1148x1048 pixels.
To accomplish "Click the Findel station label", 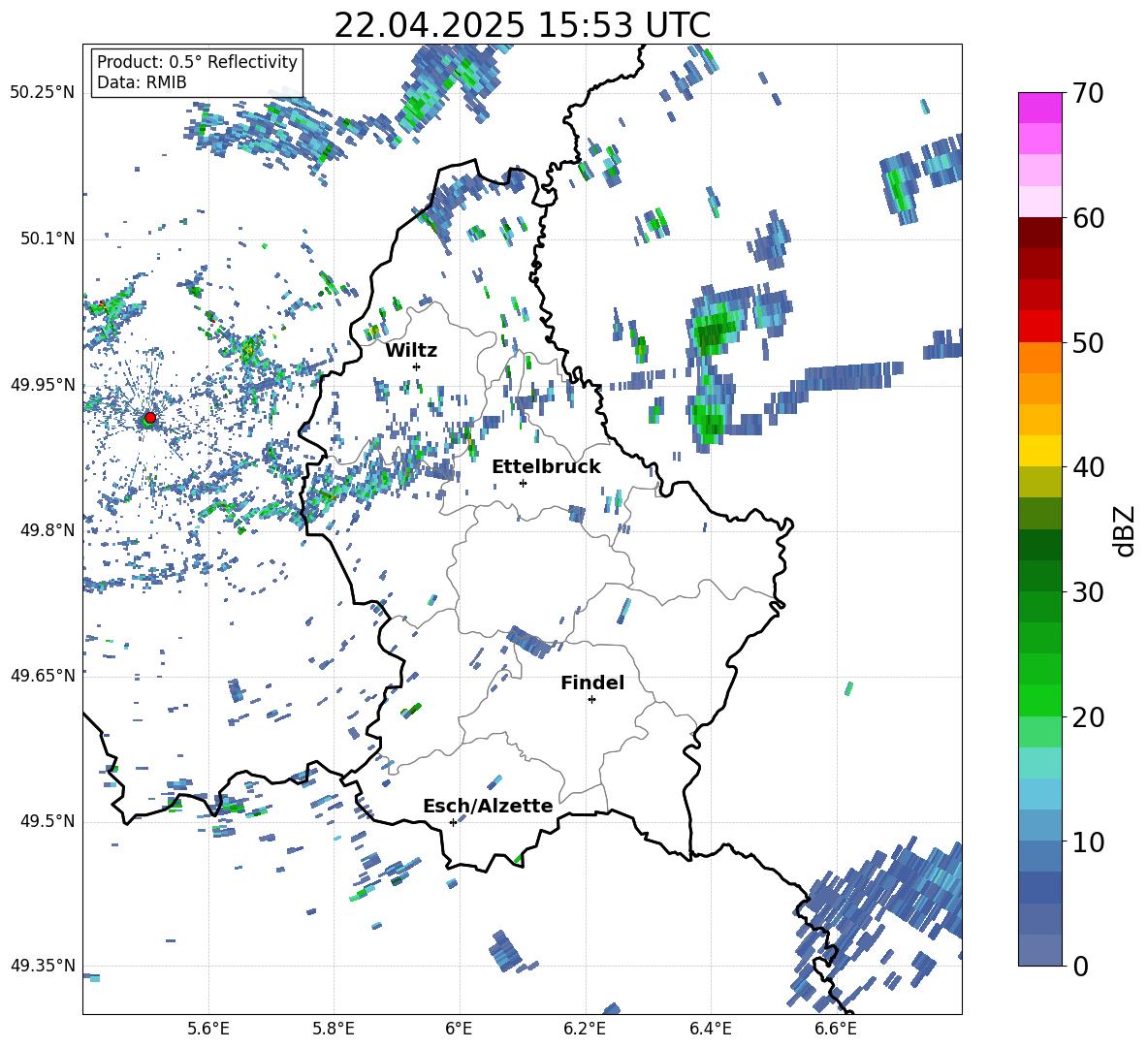I will point(592,683).
